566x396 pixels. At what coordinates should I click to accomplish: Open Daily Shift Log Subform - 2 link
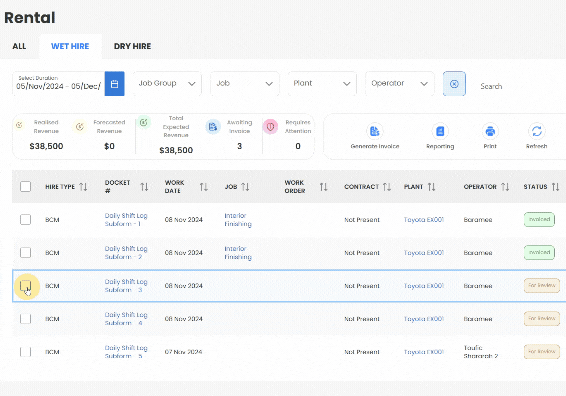tap(126, 253)
